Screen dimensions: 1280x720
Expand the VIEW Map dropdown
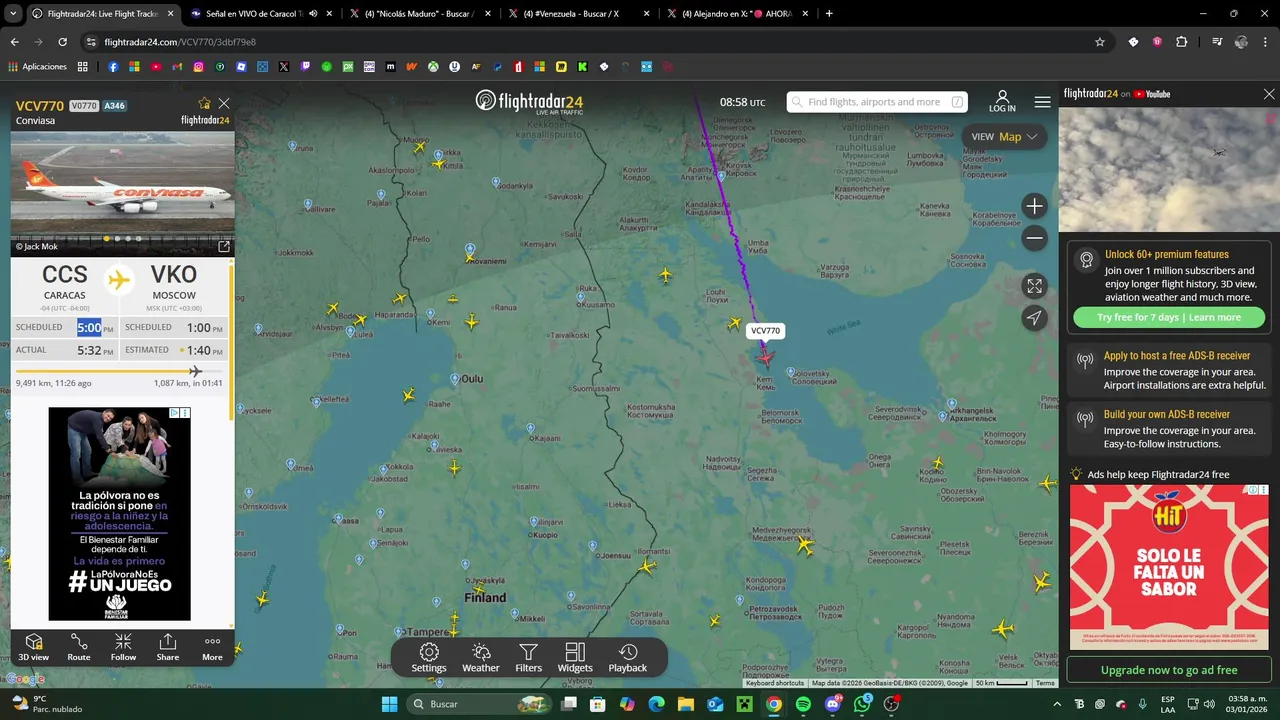coord(1004,137)
